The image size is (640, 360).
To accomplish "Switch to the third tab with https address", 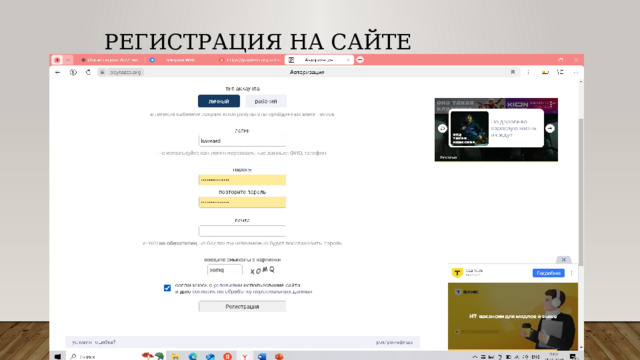I will coord(250,60).
